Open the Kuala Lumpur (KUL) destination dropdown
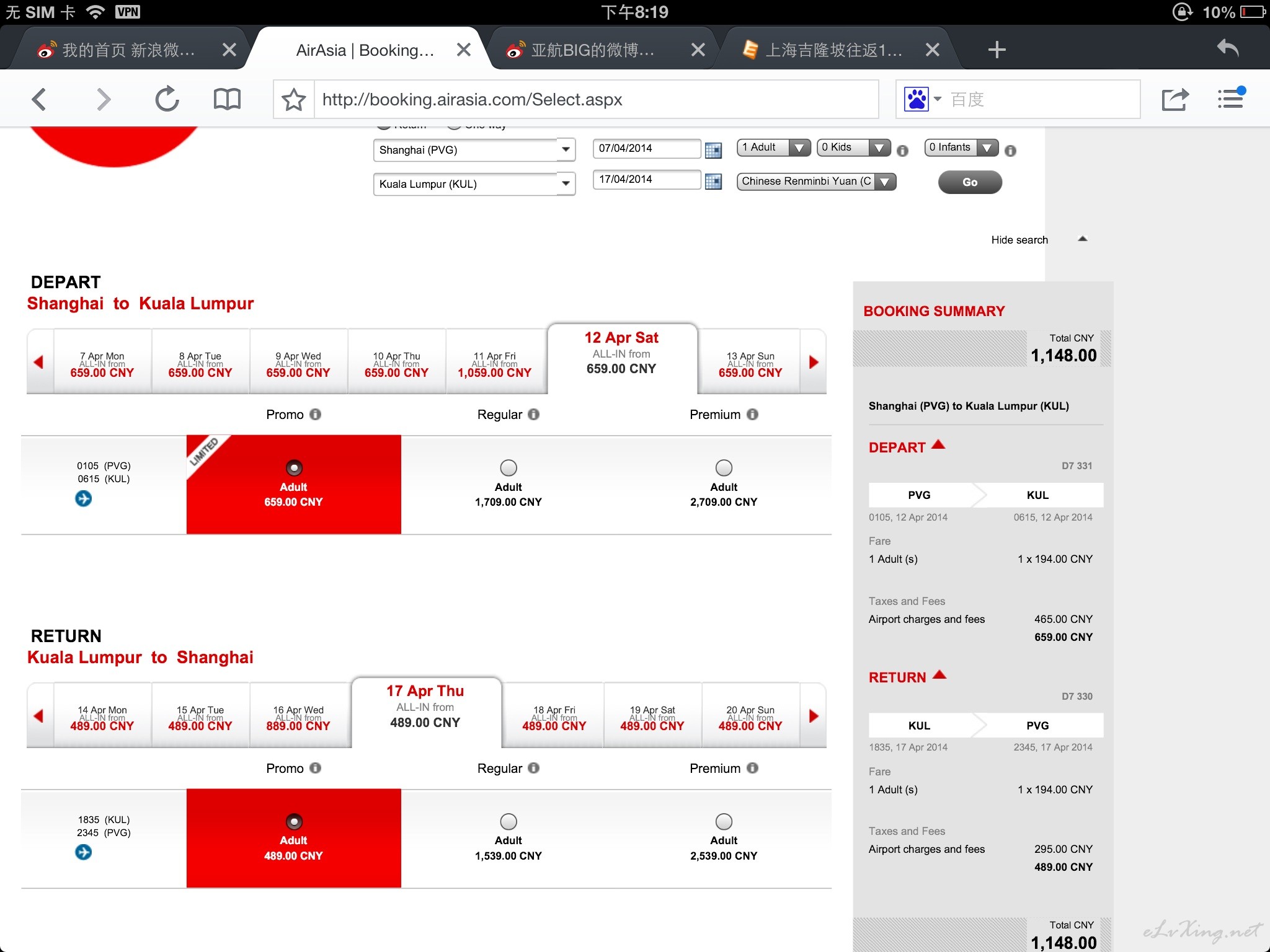The image size is (1270, 952). [474, 184]
